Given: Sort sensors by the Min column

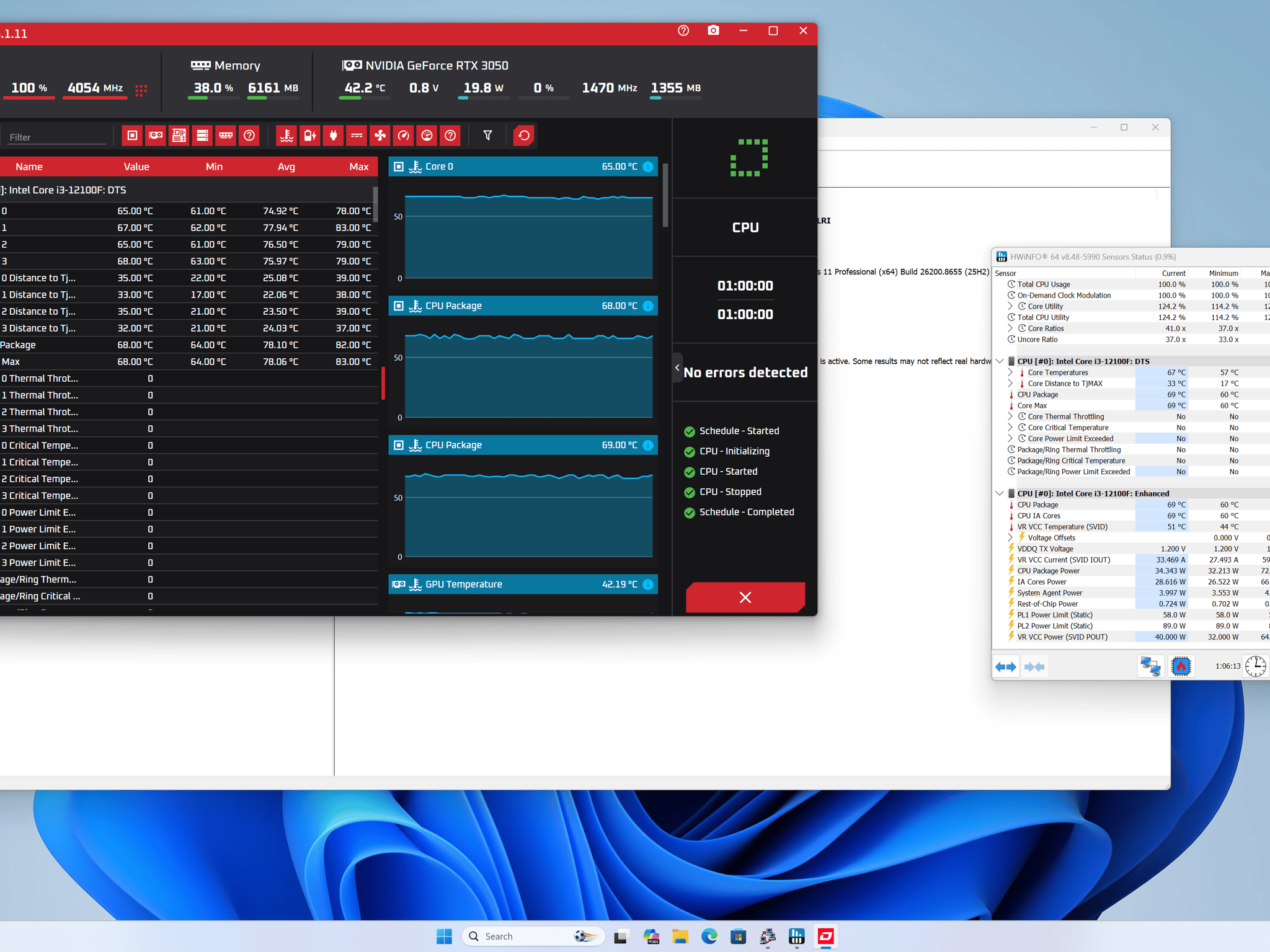Looking at the screenshot, I should tap(214, 167).
